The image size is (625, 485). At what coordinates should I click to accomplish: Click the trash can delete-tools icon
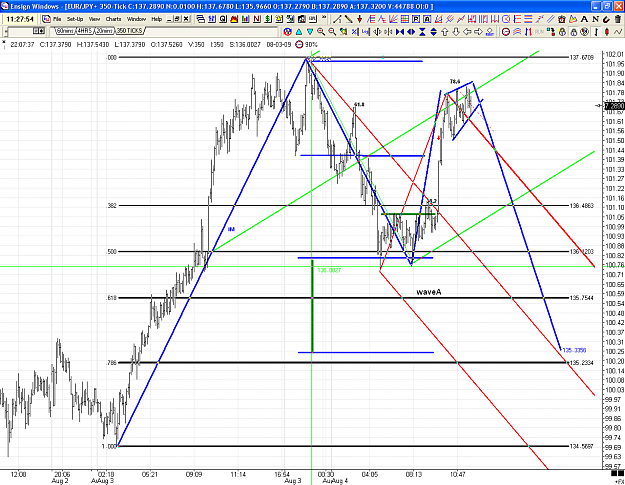[x=618, y=19]
